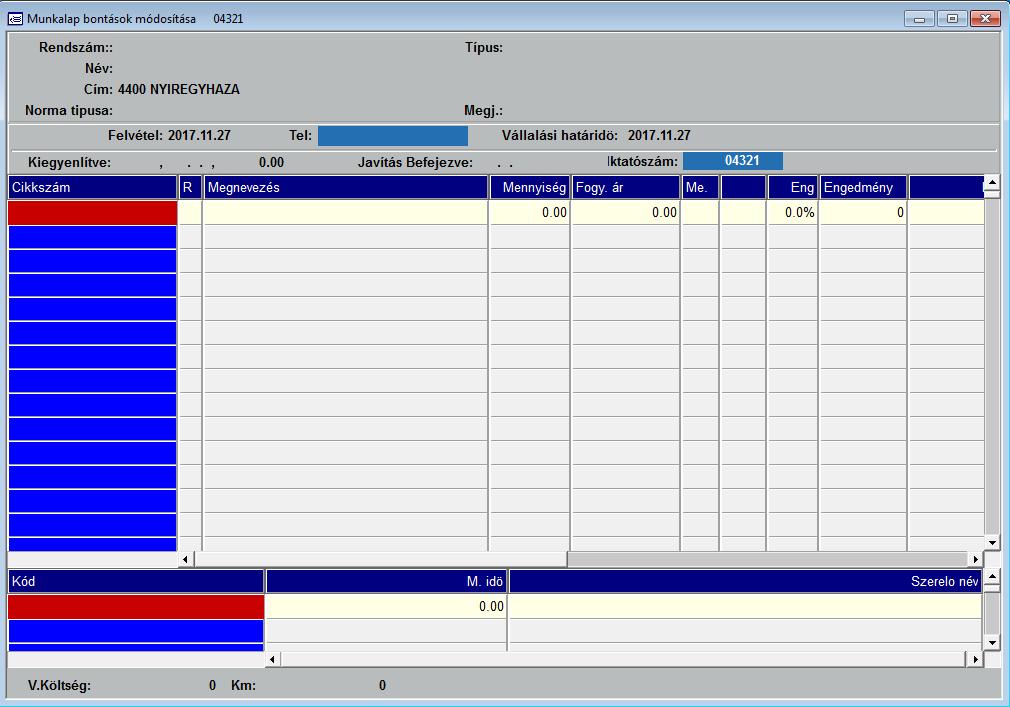Click the Rendszám label

(76, 48)
